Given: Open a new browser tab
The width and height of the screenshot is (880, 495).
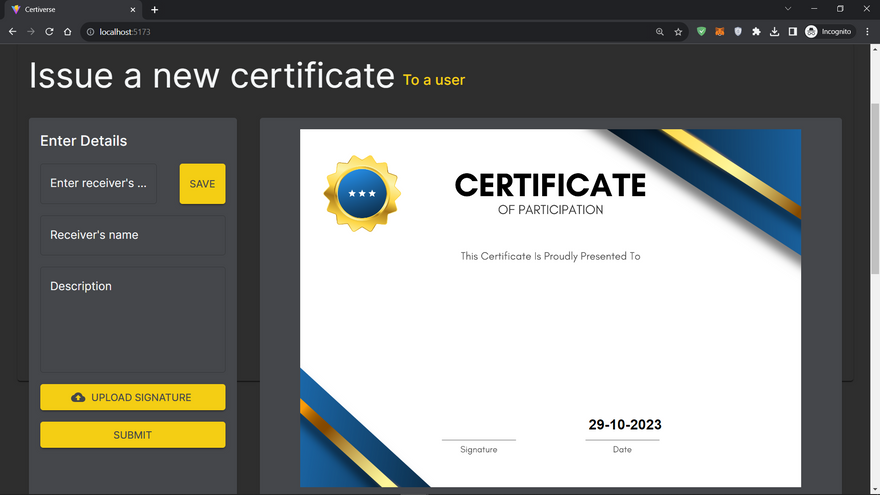Looking at the screenshot, I should [x=154, y=9].
